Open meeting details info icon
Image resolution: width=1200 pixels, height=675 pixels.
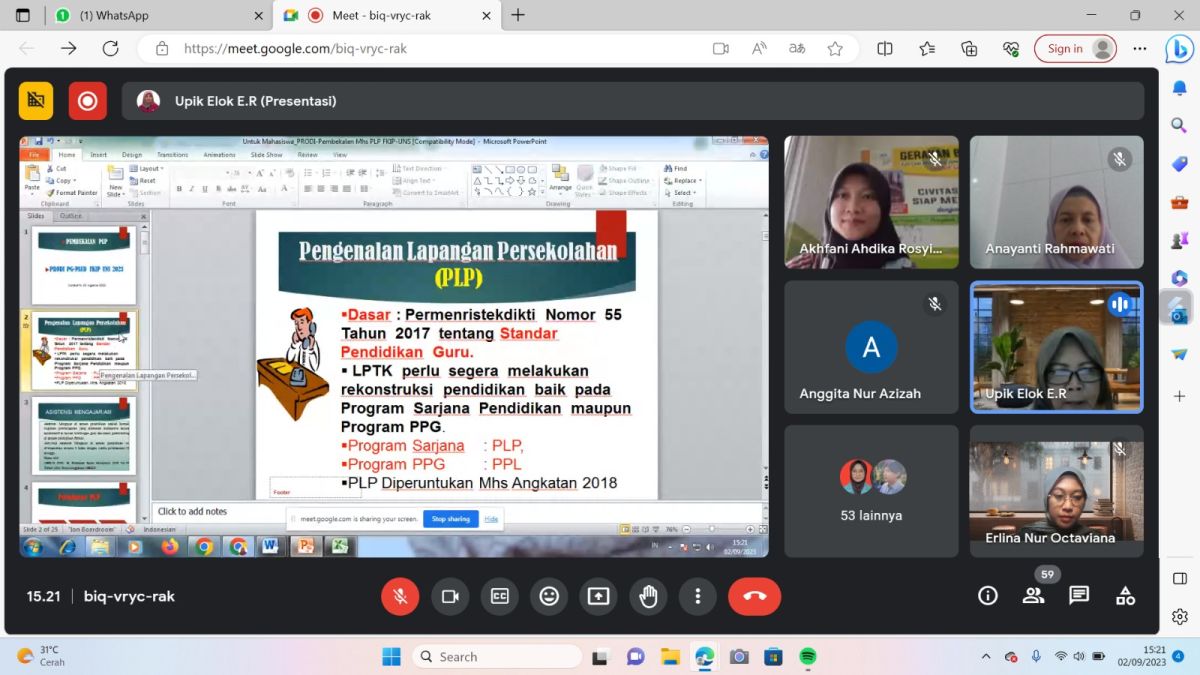coord(988,596)
